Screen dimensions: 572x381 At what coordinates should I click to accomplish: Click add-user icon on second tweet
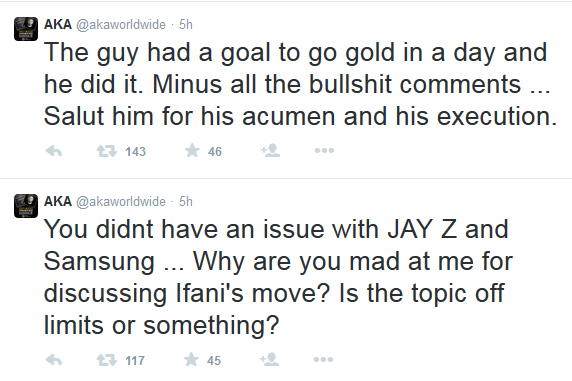(x=270, y=359)
